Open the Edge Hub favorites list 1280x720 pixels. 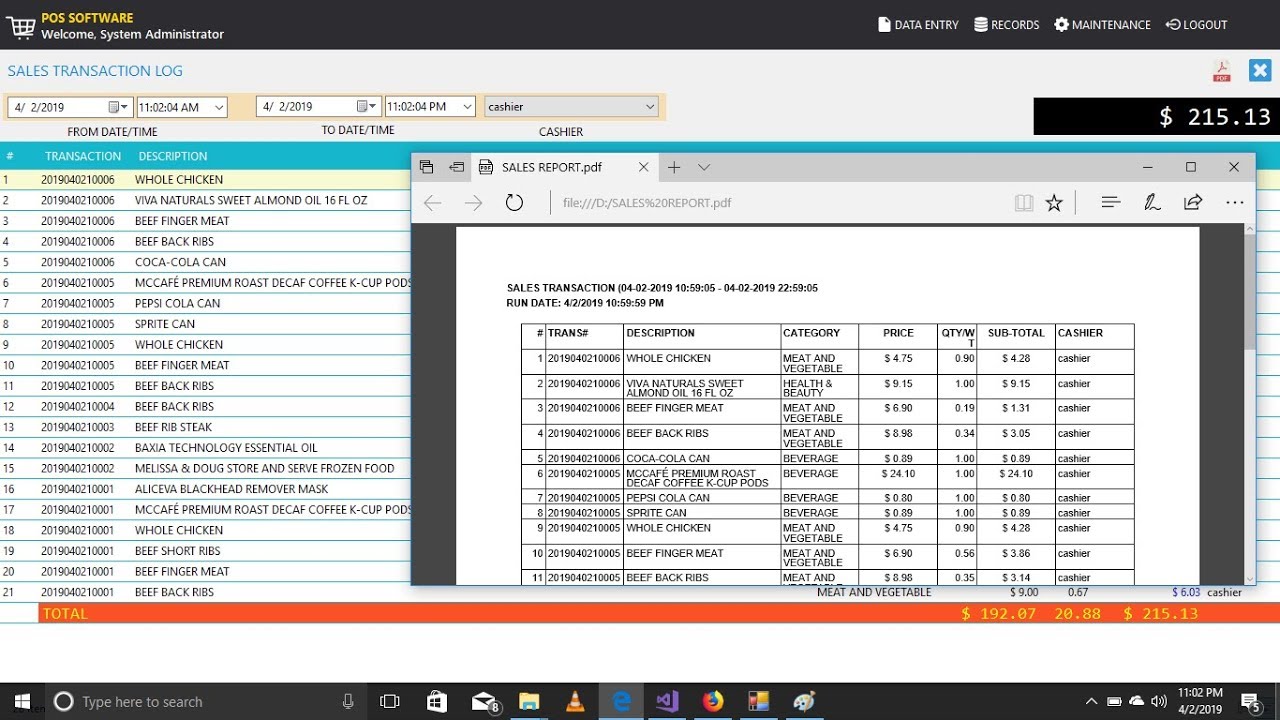[x=1111, y=203]
